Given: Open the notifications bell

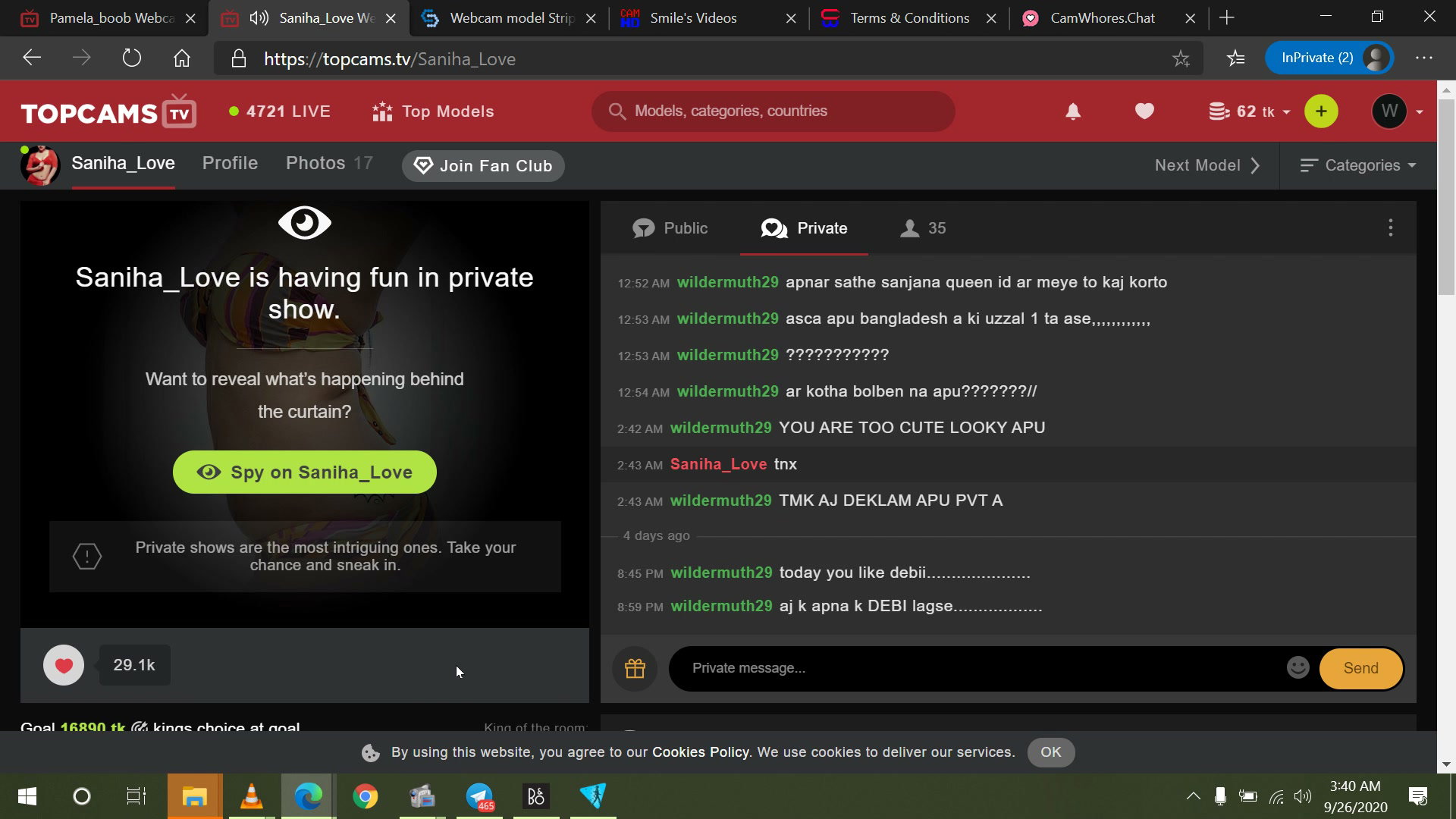Looking at the screenshot, I should [1073, 111].
